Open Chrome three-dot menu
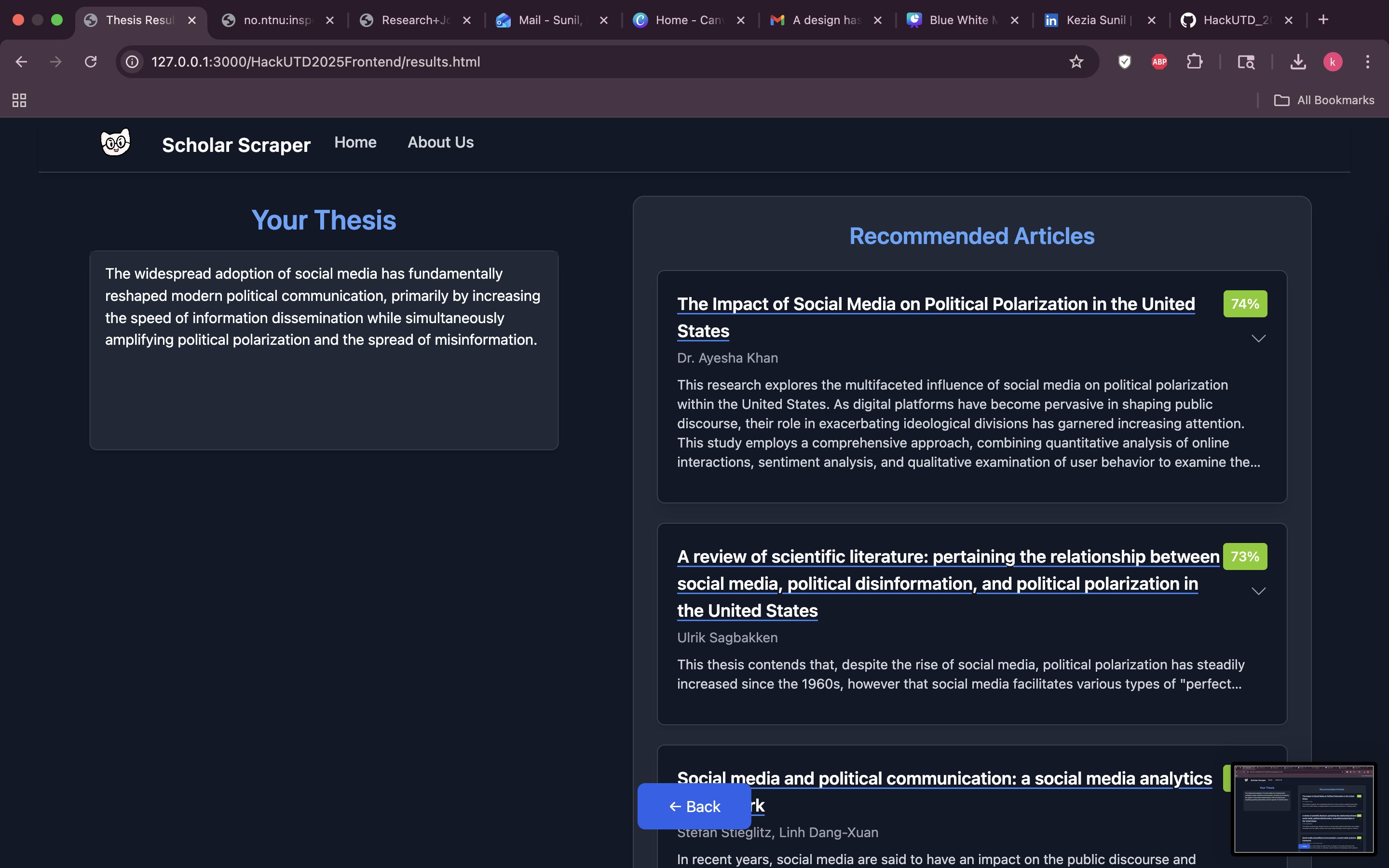1389x868 pixels. coord(1367,61)
